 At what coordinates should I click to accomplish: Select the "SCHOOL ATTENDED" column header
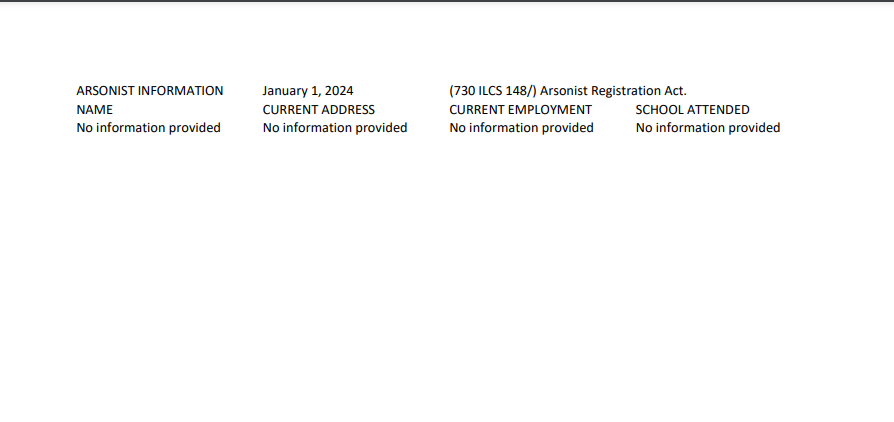(x=692, y=110)
